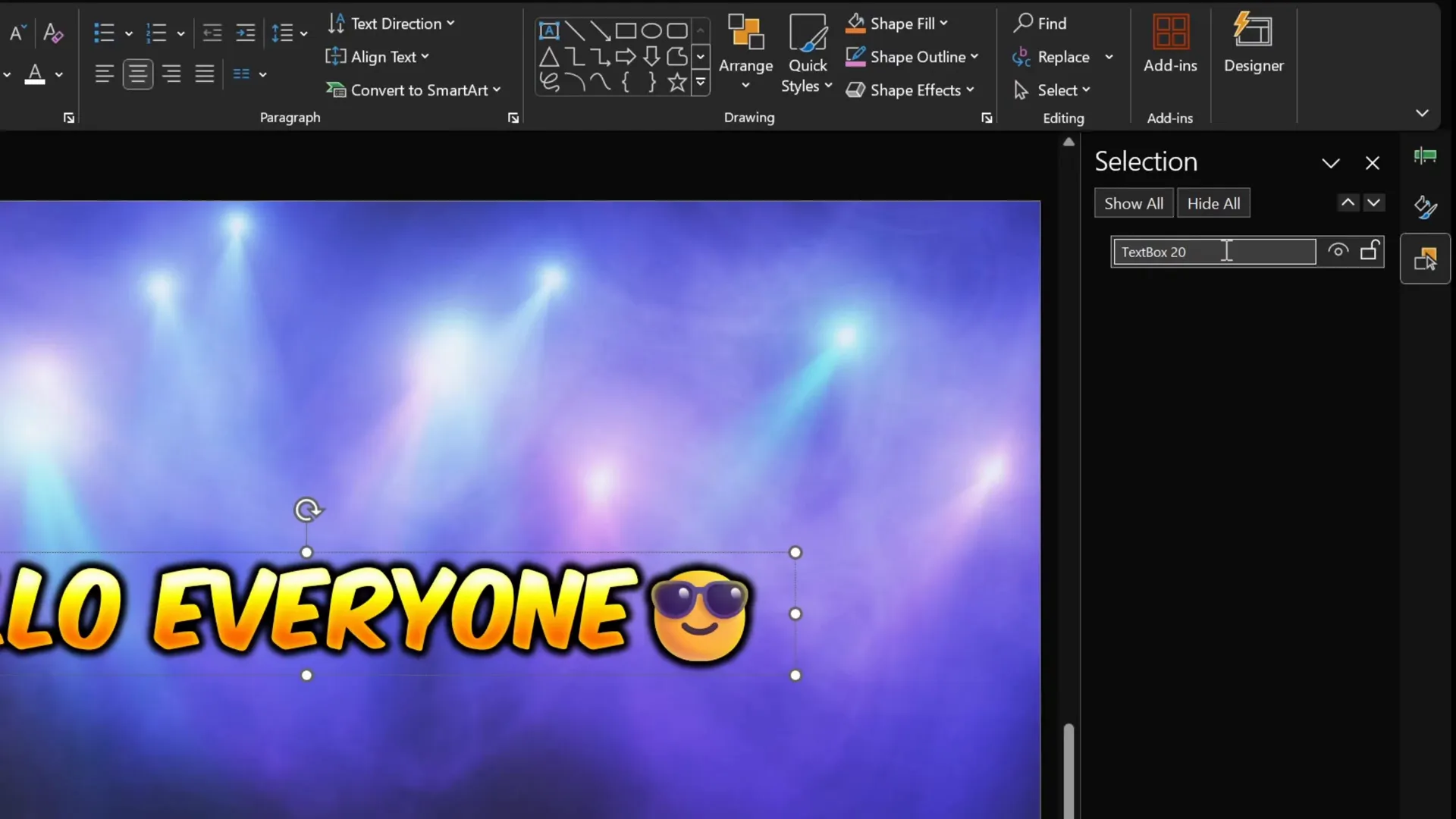Click Bring Forward arrow in the Selection pane
This screenshot has width=1456, height=819.
[1348, 202]
